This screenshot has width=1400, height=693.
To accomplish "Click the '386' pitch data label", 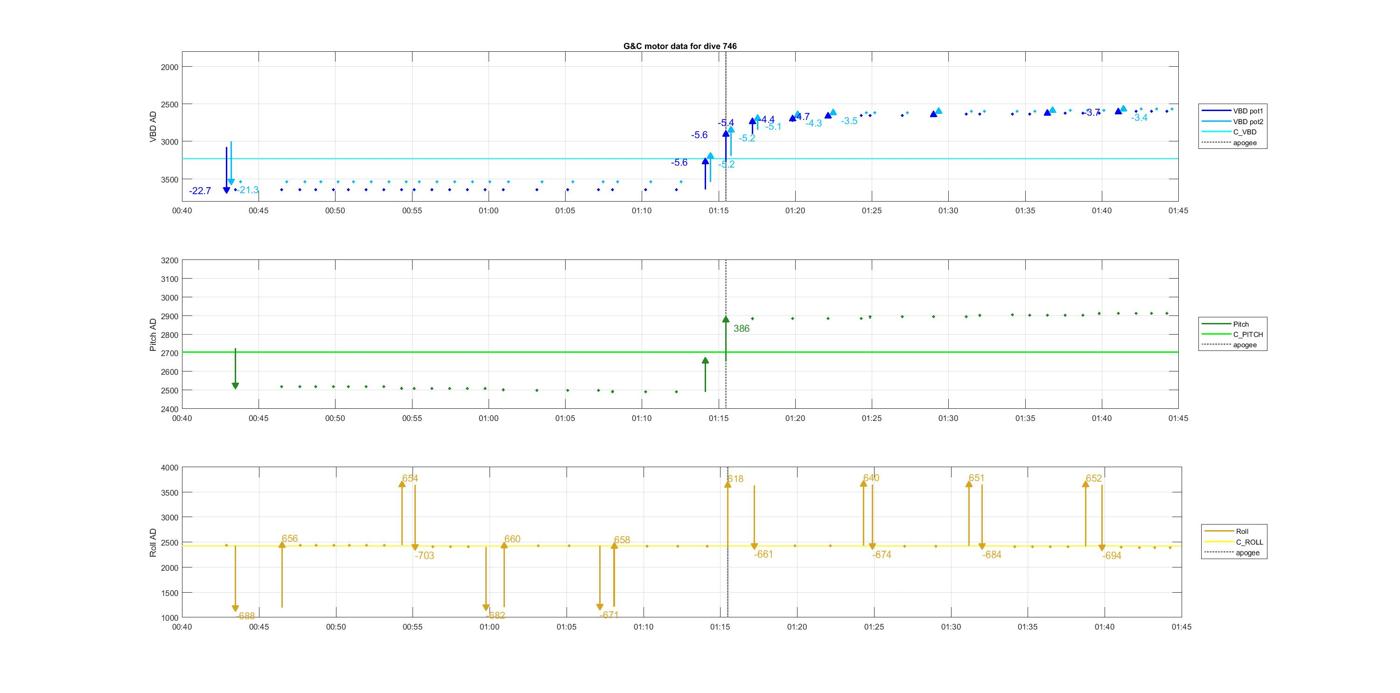I will coord(741,329).
